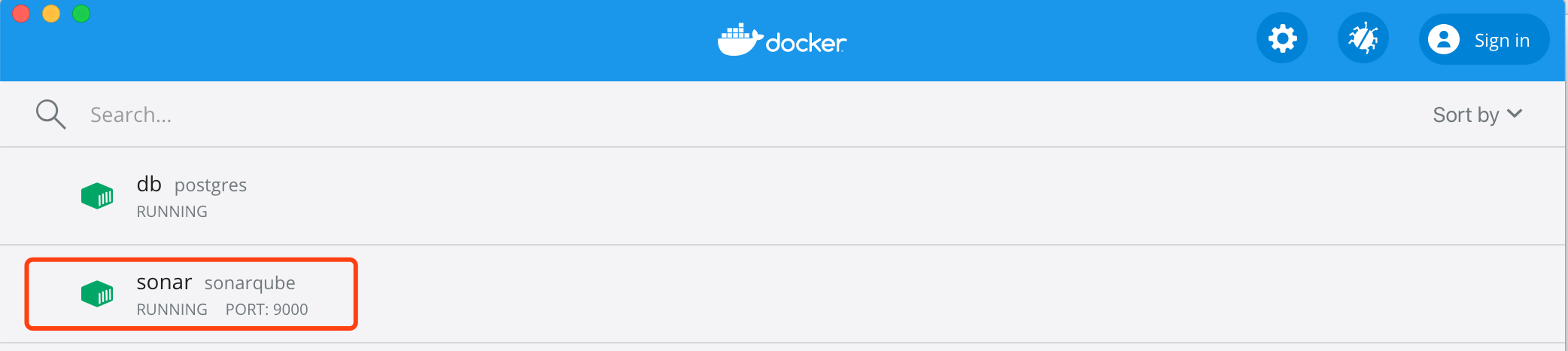This screenshot has width=1568, height=351.
Task: Click the Docker whale logo
Action: click(740, 40)
